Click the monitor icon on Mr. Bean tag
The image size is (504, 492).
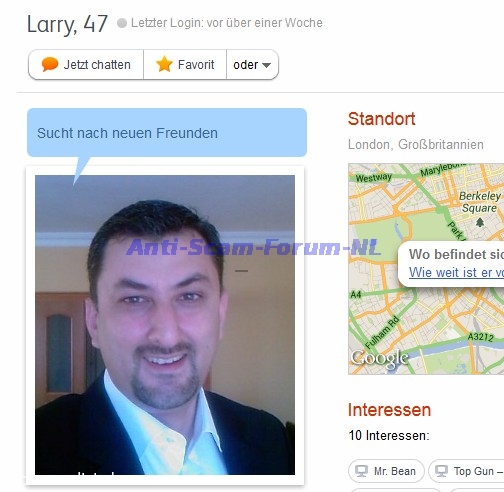[361, 471]
